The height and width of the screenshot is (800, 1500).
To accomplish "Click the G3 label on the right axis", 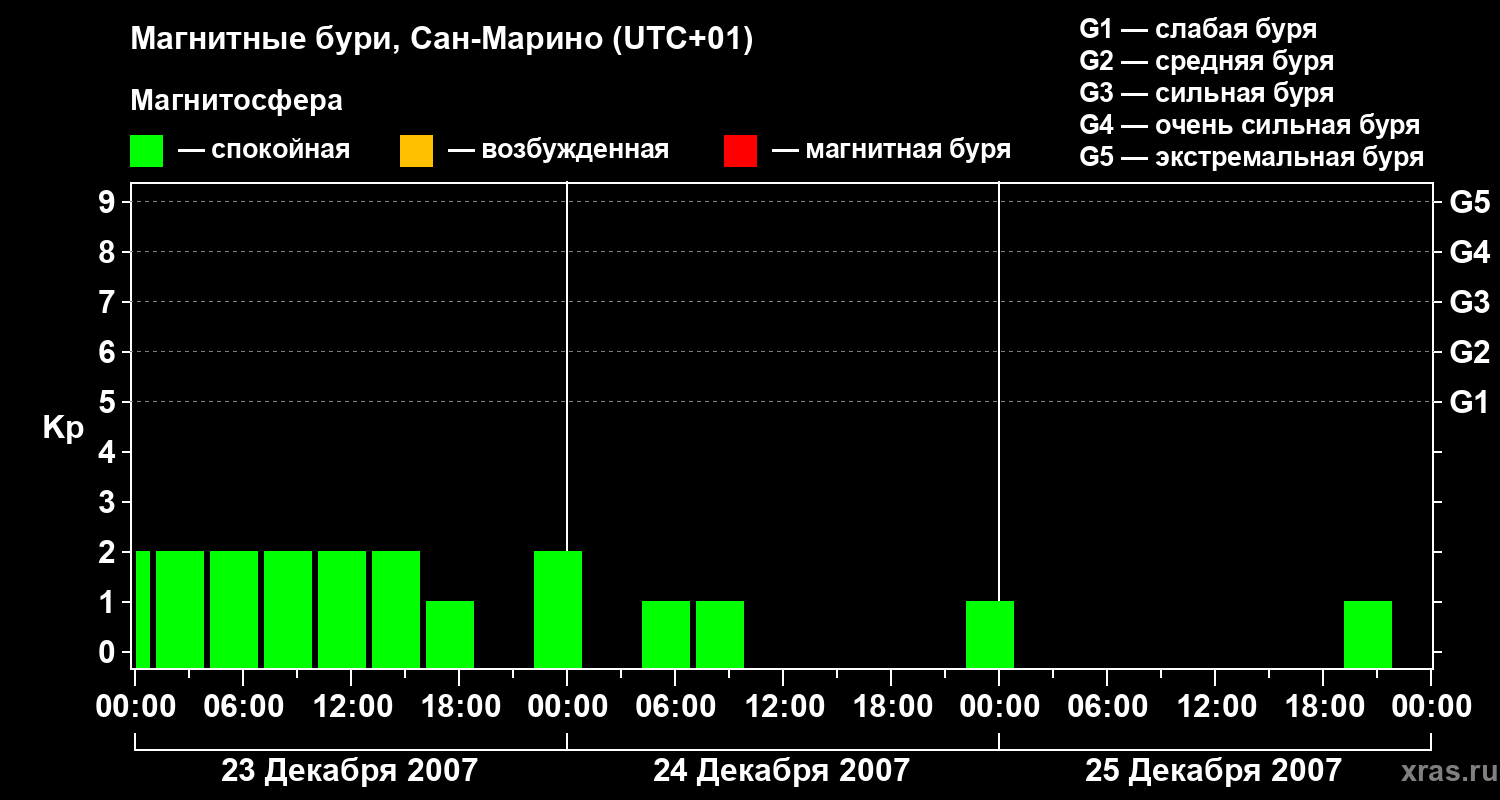I will click(x=1469, y=302).
